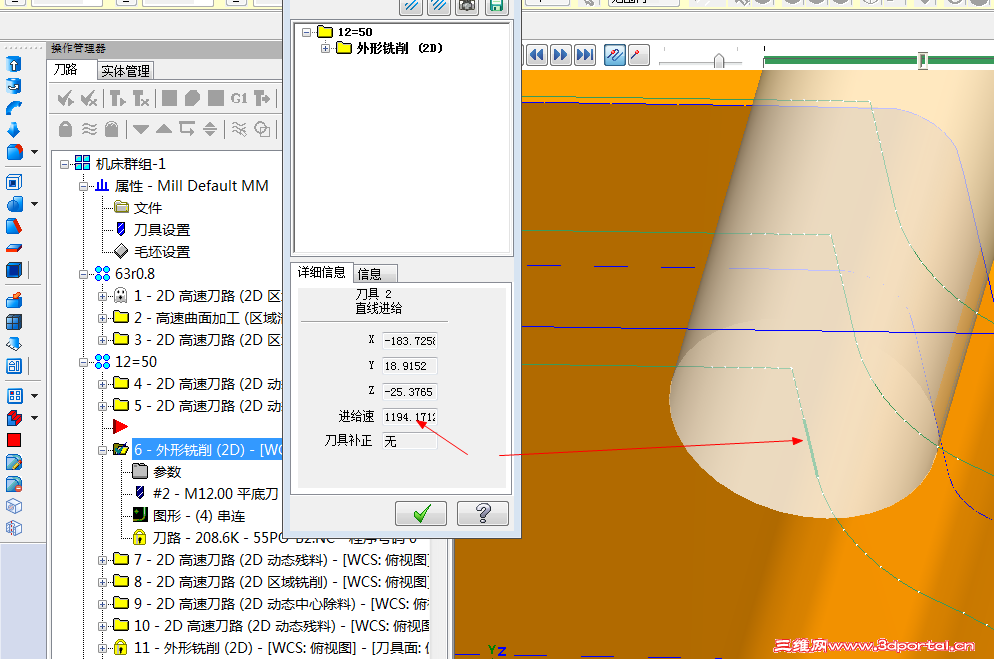Select all operations toolbar icon
Screen dimensions: 994x659
tap(65, 98)
